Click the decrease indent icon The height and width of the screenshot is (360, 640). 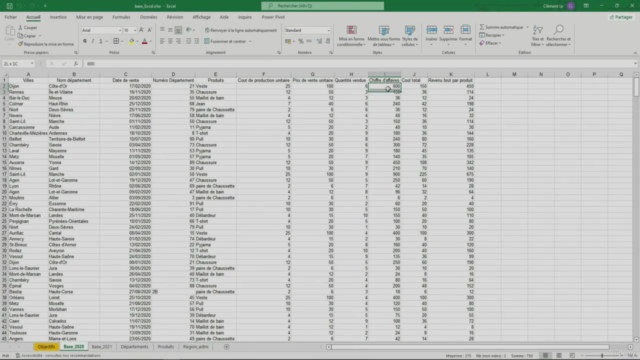point(188,41)
